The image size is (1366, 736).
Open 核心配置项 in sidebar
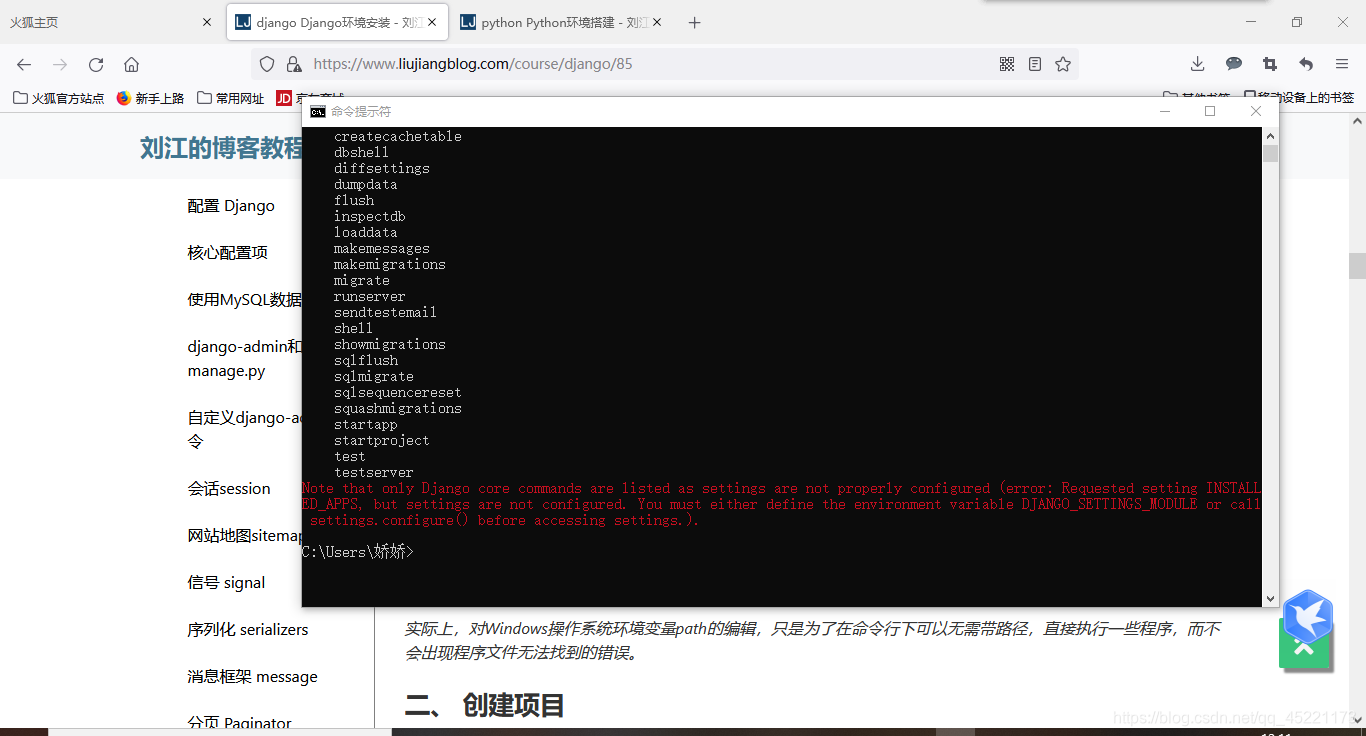pyautogui.click(x=228, y=253)
